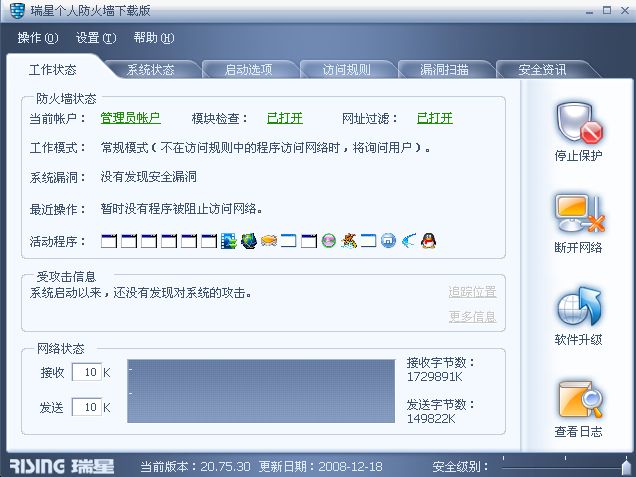Image resolution: width=636 pixels, height=477 pixels.
Task: Click the 软件升级 globe arrow icon
Action: point(579,307)
